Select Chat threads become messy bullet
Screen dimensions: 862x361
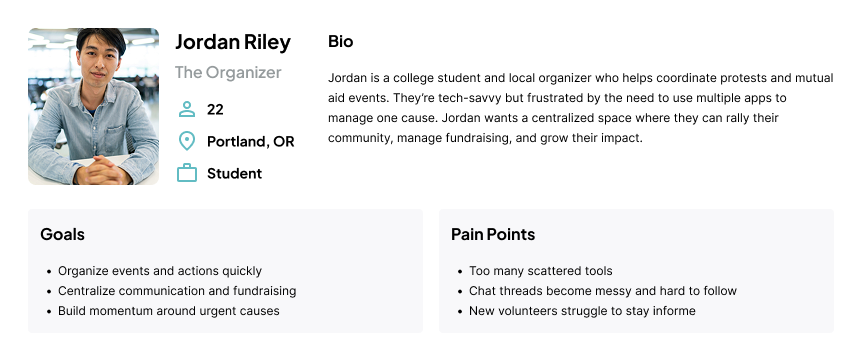(603, 291)
